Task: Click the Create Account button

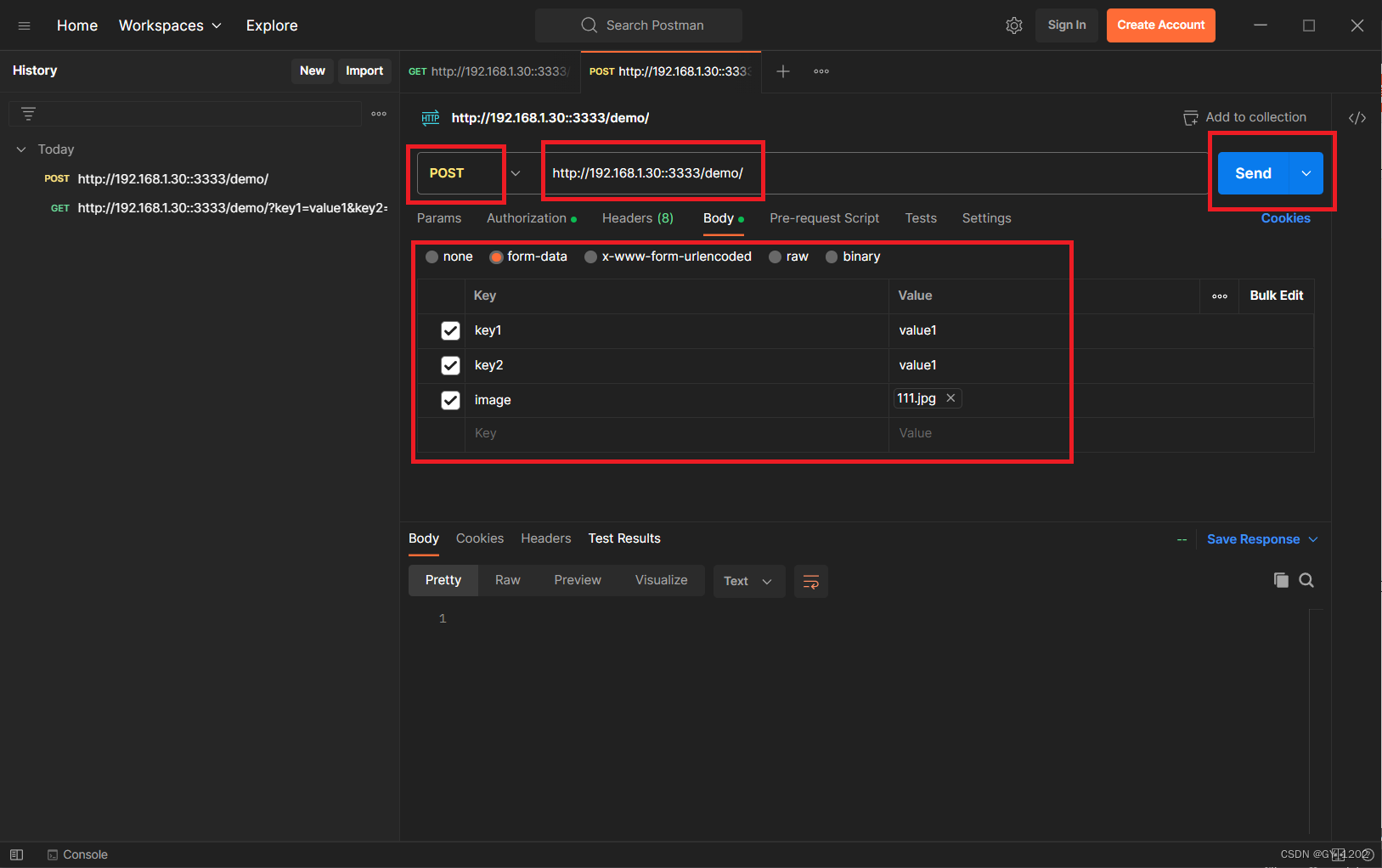Action: [1161, 25]
